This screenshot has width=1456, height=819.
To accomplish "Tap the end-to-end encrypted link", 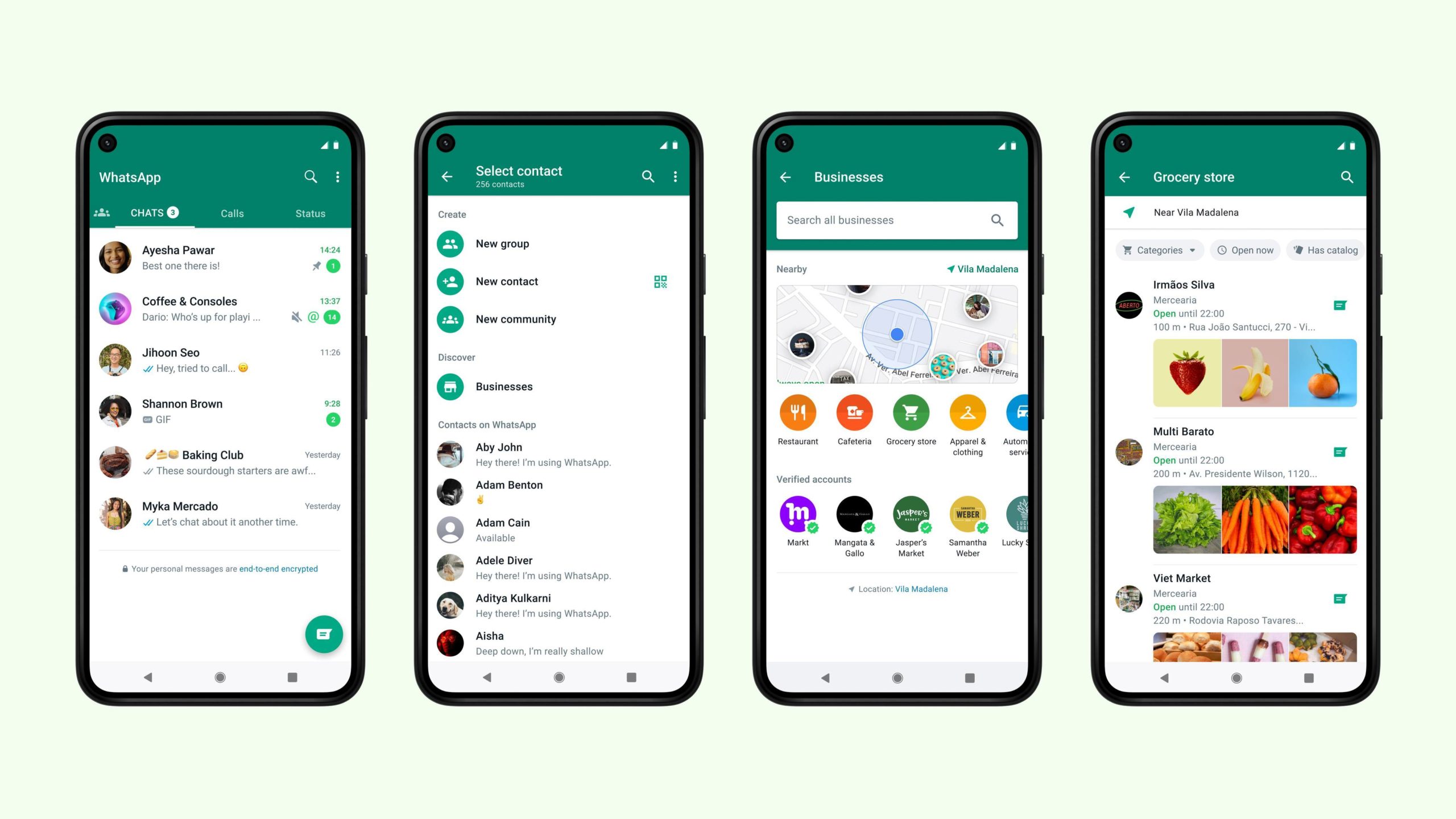I will 279,569.
